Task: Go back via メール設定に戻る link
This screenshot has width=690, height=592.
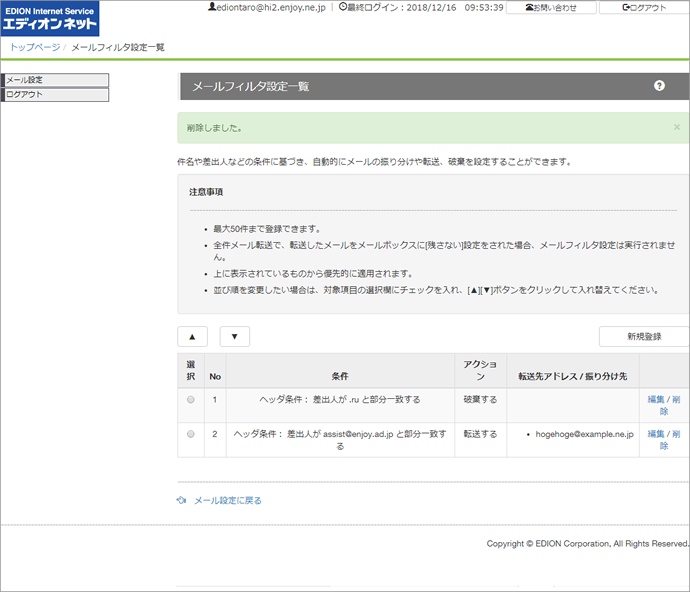Action: 227,500
